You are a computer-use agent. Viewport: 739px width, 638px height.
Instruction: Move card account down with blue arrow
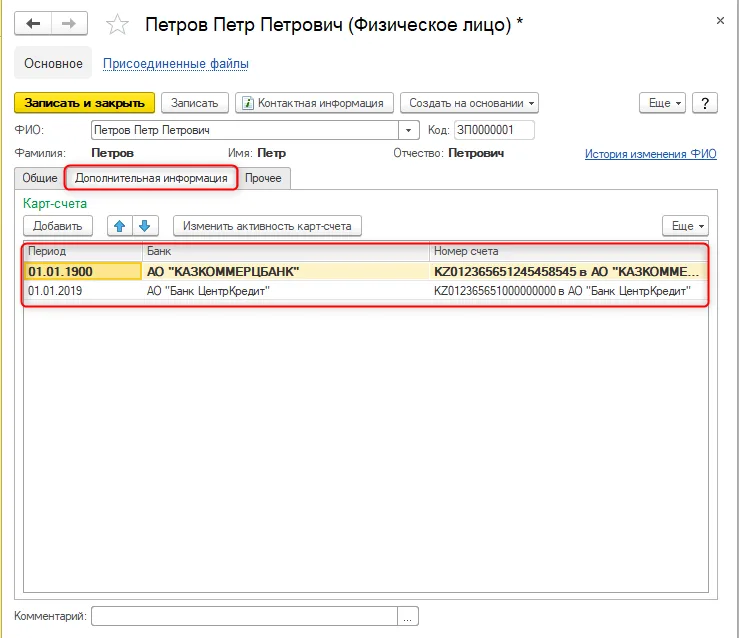click(145, 226)
